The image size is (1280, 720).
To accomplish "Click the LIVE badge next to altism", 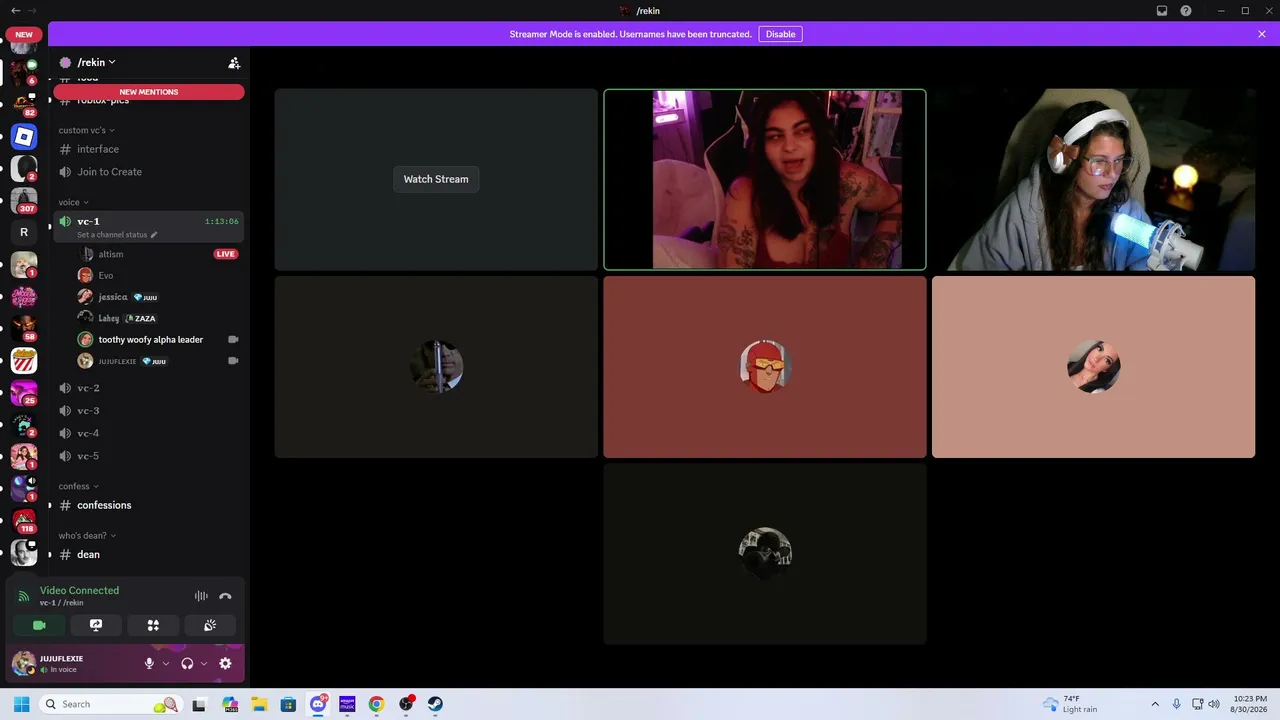I will [x=226, y=254].
